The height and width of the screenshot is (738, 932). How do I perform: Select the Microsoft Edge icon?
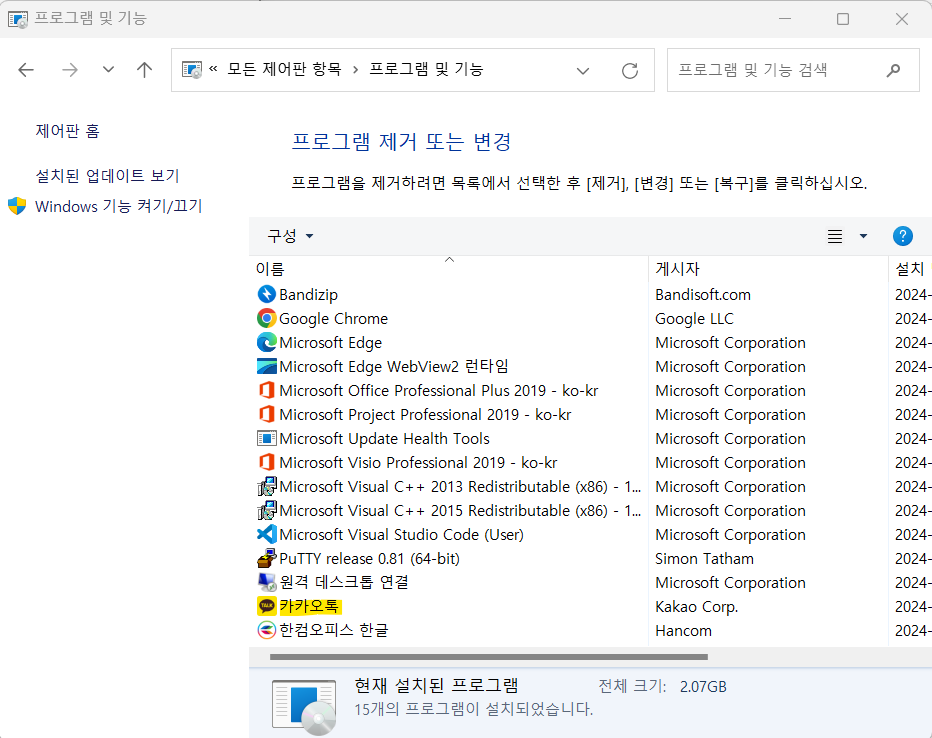[266, 342]
